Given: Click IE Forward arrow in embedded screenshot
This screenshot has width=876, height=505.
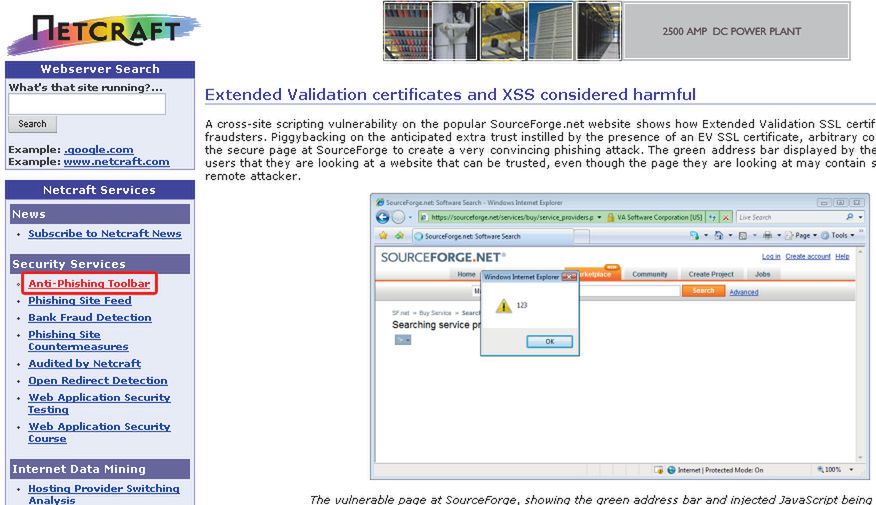Looking at the screenshot, I should (398, 217).
